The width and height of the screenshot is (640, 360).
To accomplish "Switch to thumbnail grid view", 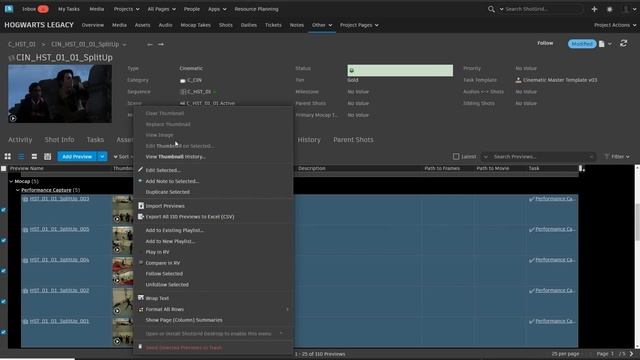I will point(8,157).
